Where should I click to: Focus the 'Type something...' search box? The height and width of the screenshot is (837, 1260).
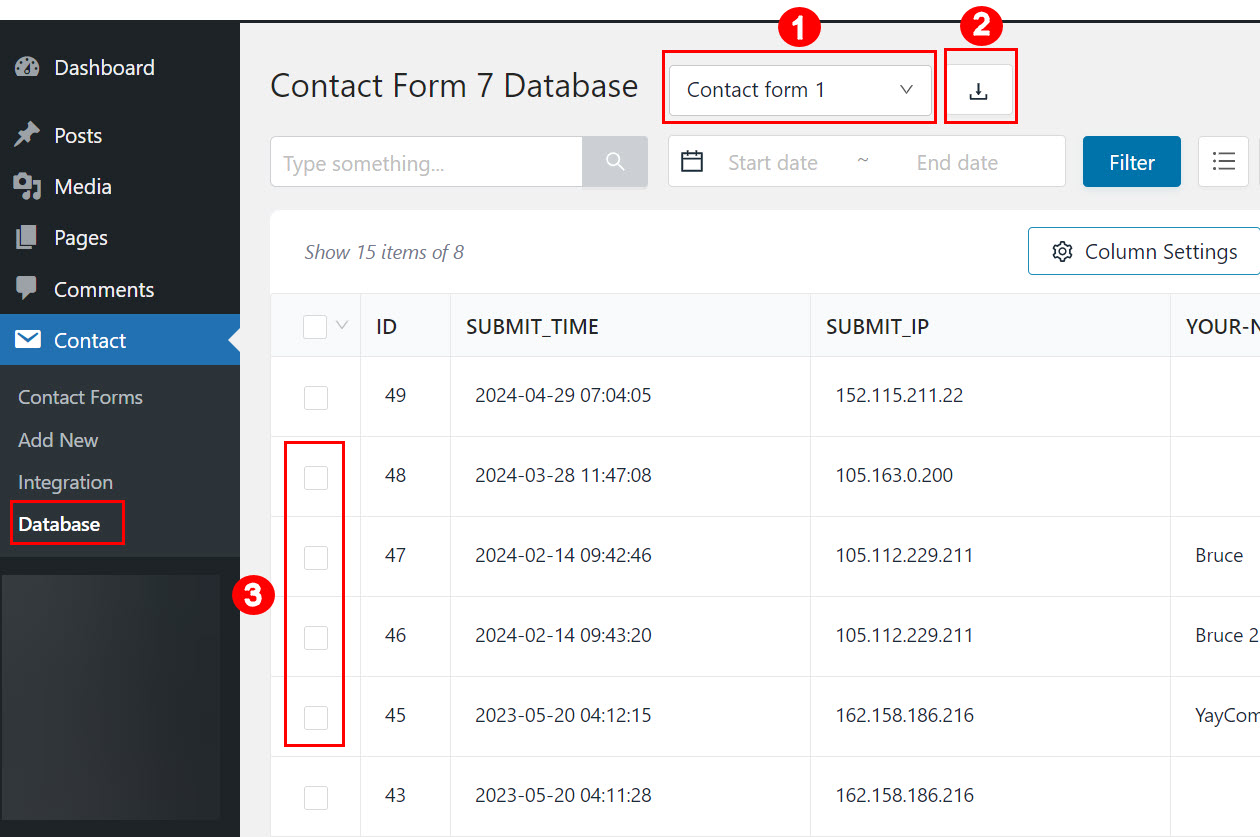[425, 163]
